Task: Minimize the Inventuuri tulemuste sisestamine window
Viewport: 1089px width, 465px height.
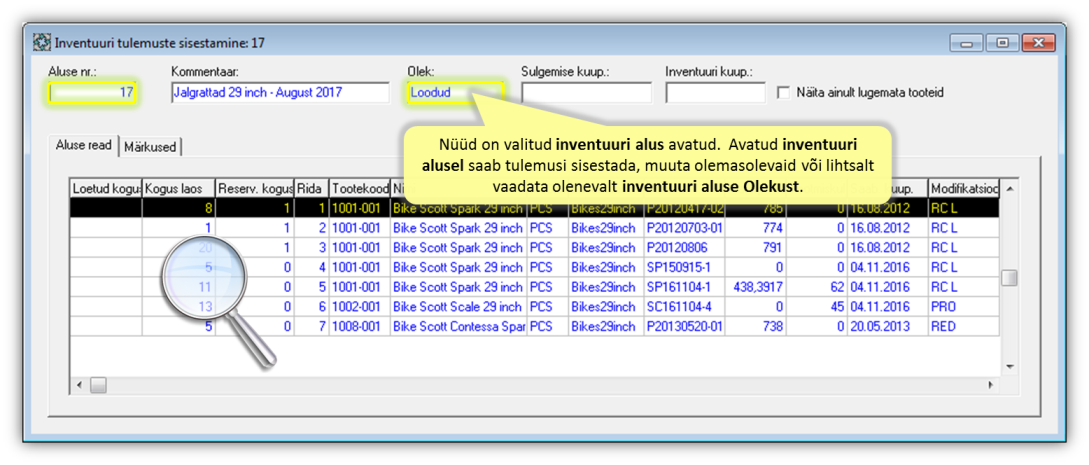Action: click(x=966, y=43)
